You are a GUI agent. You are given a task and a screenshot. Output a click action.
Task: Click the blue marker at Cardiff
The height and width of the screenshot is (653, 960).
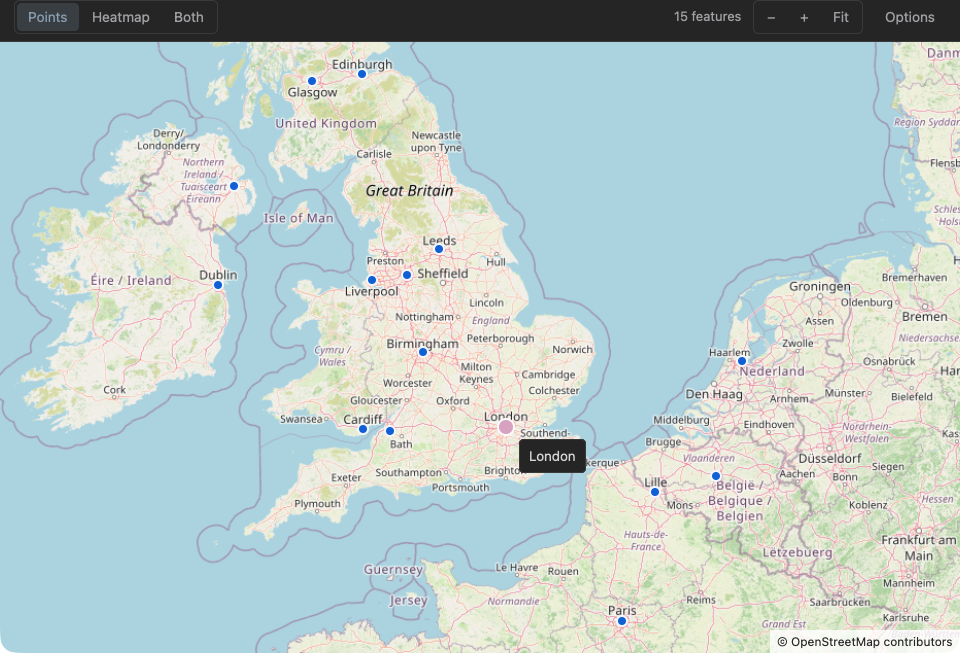tap(363, 429)
